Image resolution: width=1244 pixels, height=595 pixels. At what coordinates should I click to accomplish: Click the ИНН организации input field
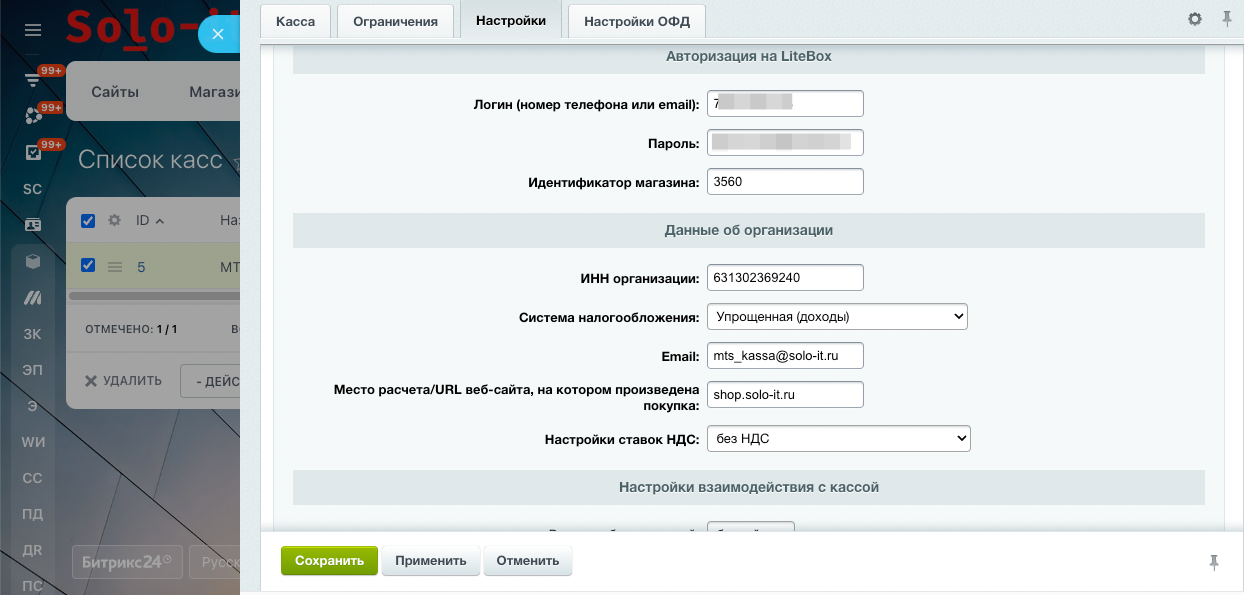click(784, 277)
